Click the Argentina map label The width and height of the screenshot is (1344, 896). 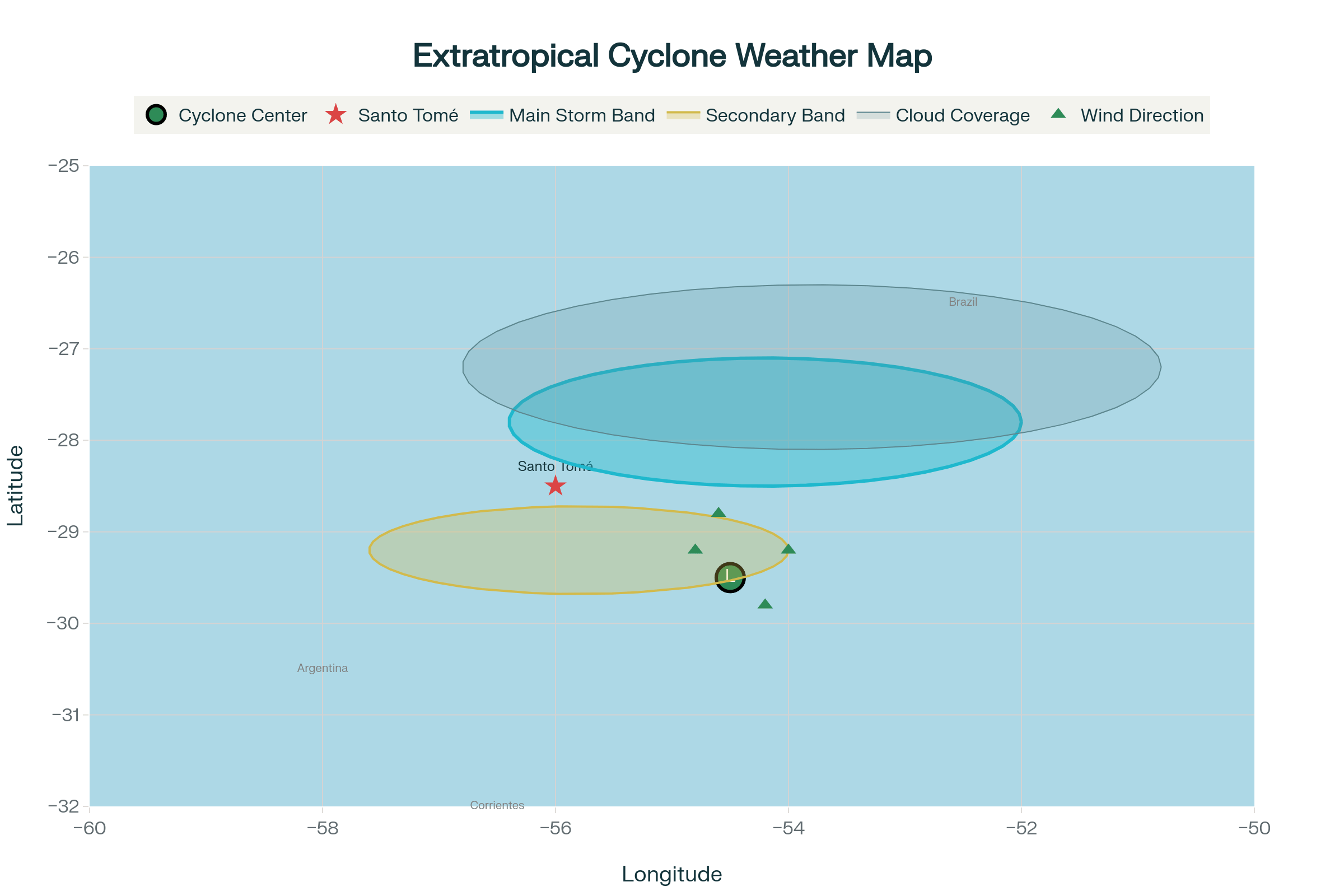(323, 668)
